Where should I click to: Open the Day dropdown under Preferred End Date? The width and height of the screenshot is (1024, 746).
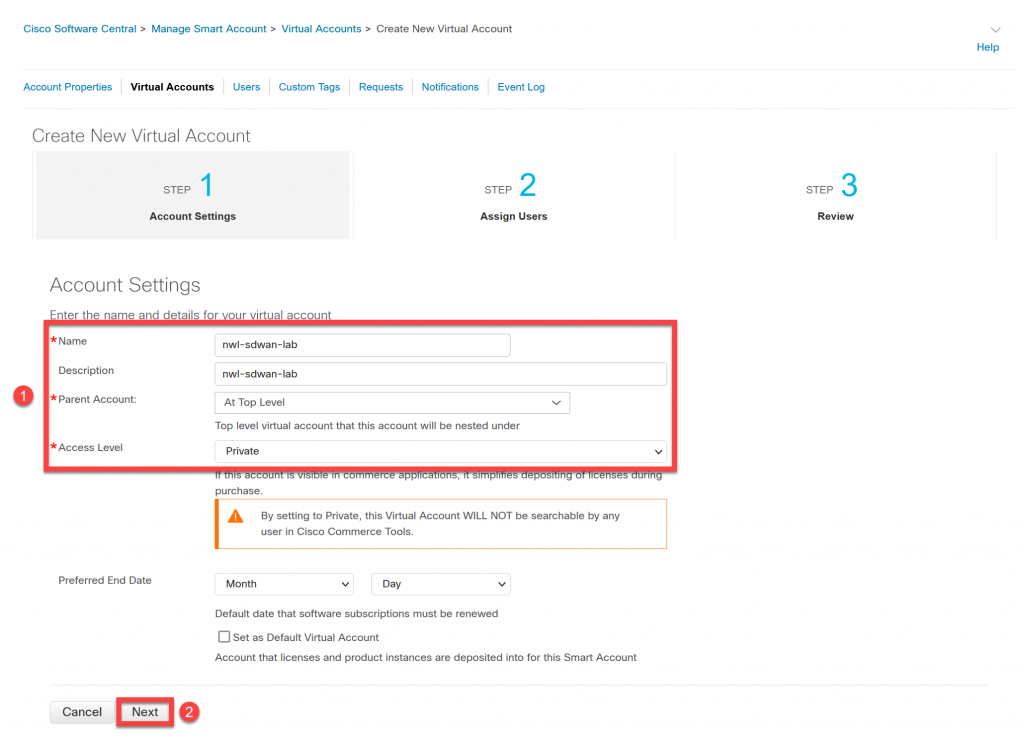(x=441, y=584)
